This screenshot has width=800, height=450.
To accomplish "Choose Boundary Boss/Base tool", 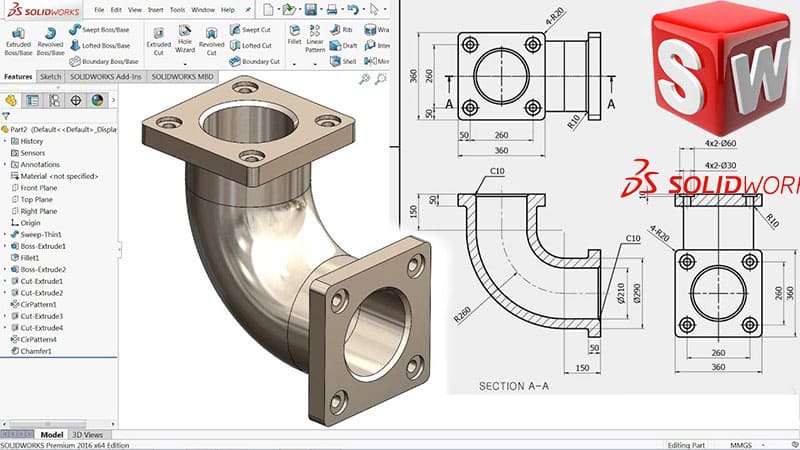I will (x=104, y=61).
